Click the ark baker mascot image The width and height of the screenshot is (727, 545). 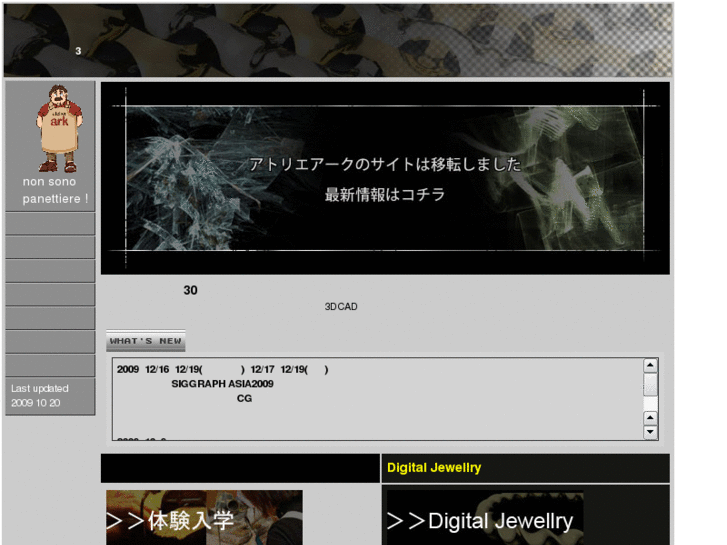coord(59,128)
